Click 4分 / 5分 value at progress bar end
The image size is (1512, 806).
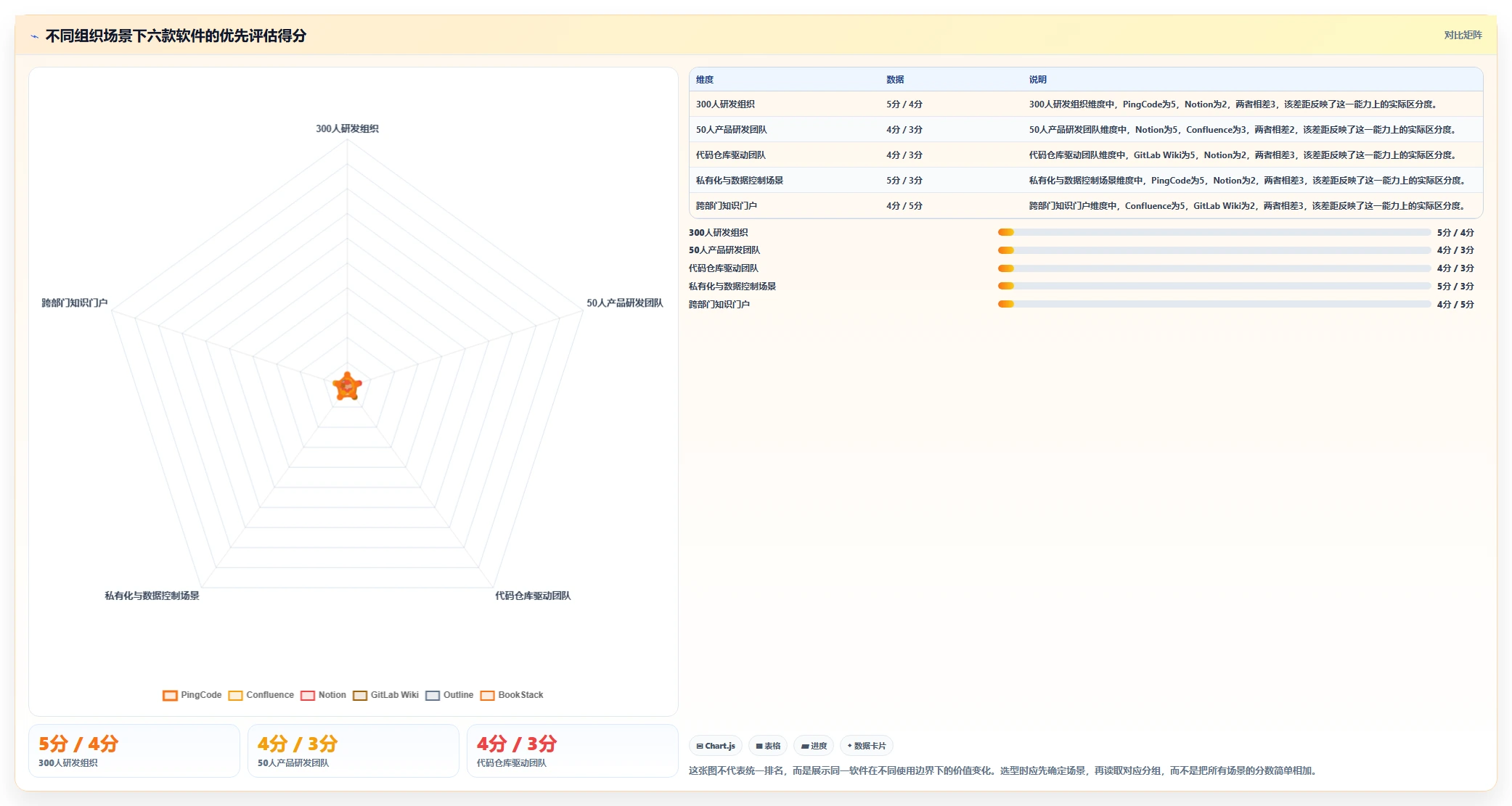1455,305
